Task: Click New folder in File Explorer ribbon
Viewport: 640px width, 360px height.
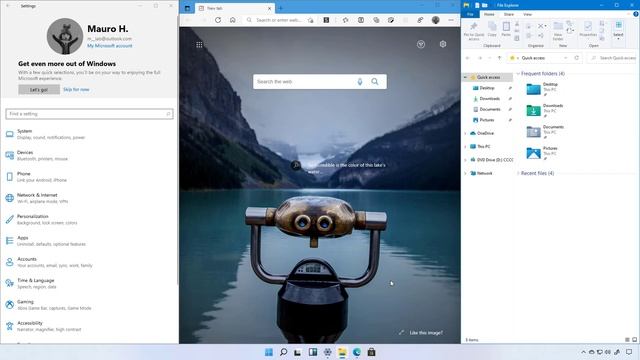Action: pyautogui.click(x=558, y=31)
